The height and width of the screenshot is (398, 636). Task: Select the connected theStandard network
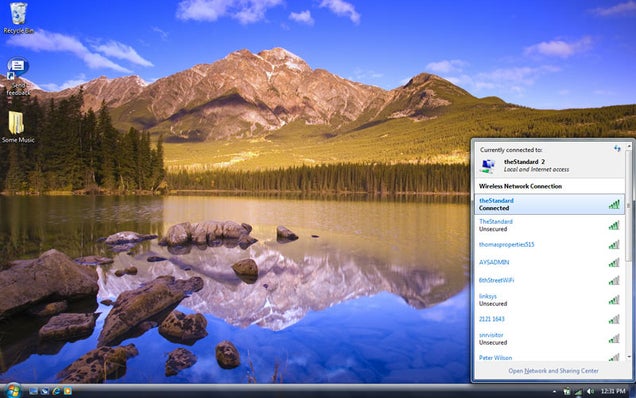(550, 204)
